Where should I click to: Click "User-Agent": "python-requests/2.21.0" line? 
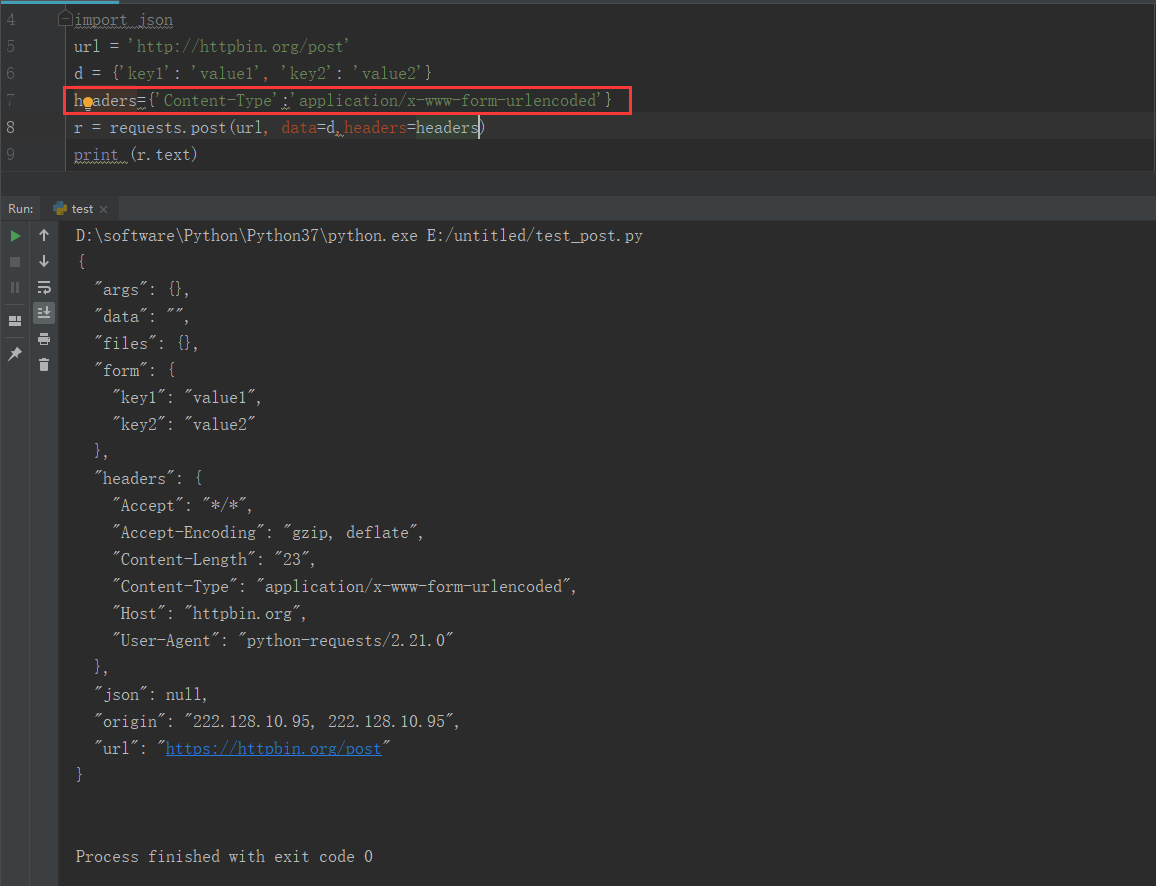click(282, 641)
